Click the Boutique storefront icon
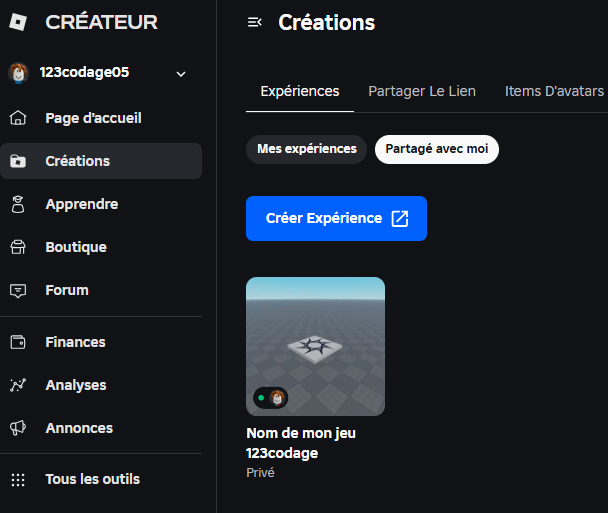The width and height of the screenshot is (608, 513). [18, 247]
